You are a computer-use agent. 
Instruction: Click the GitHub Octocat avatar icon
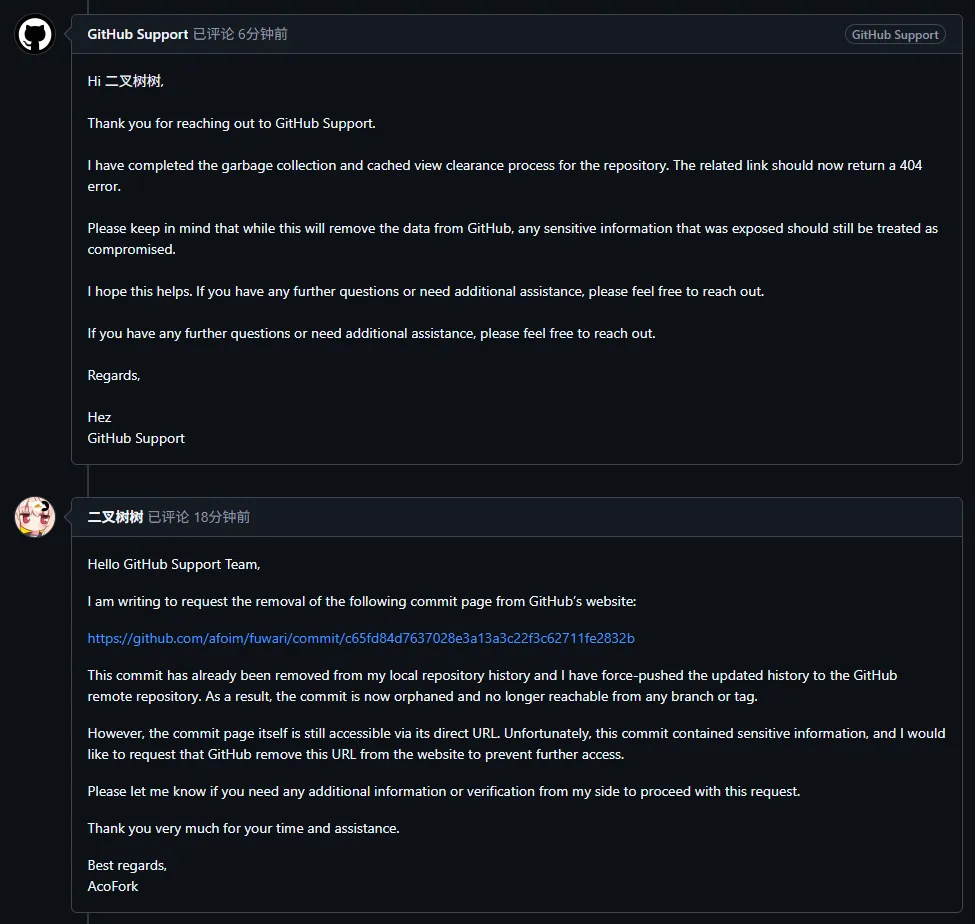tap(35, 35)
